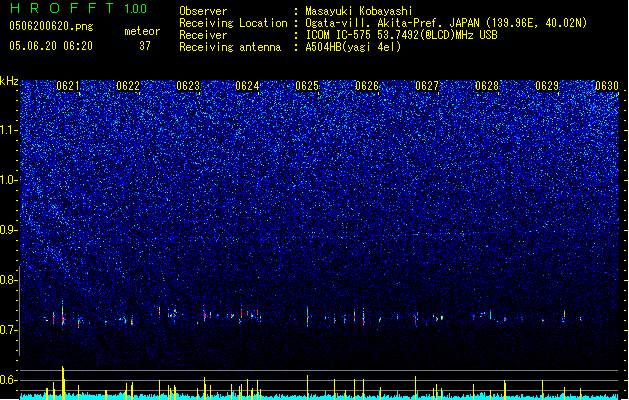Click the 0.7 kHz axis tick label
Viewport: 629px width, 400px height.
point(9,330)
